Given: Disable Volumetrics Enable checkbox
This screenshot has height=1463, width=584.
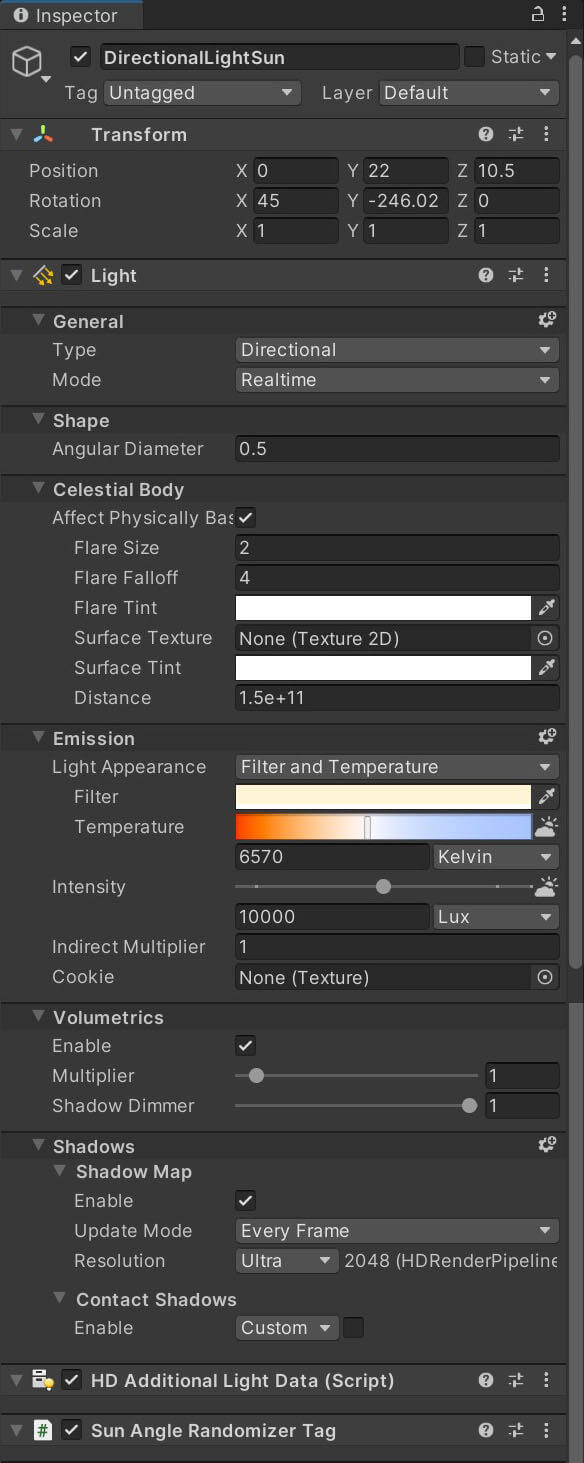Looking at the screenshot, I should pos(246,1045).
